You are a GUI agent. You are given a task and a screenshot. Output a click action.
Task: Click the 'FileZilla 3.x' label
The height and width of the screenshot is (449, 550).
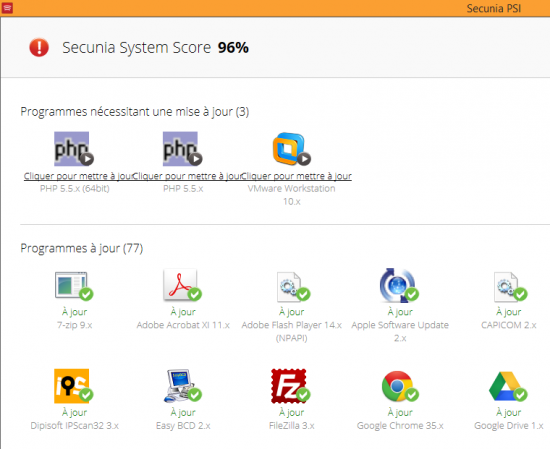pyautogui.click(x=291, y=426)
